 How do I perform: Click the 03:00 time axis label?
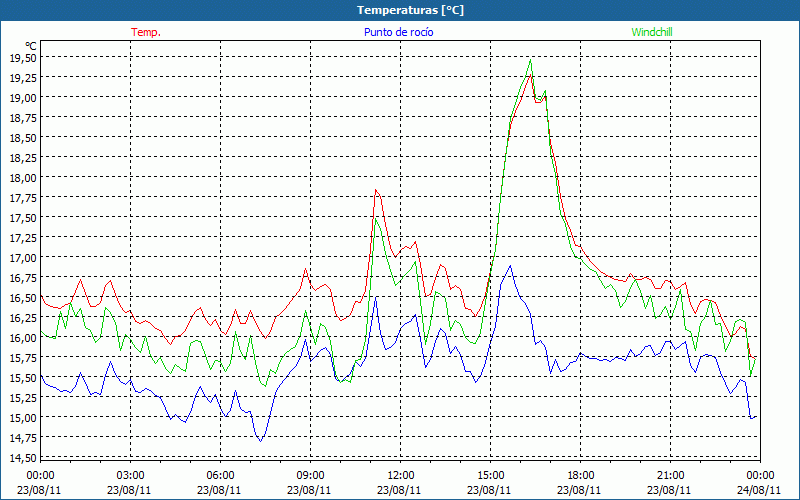[131, 476]
